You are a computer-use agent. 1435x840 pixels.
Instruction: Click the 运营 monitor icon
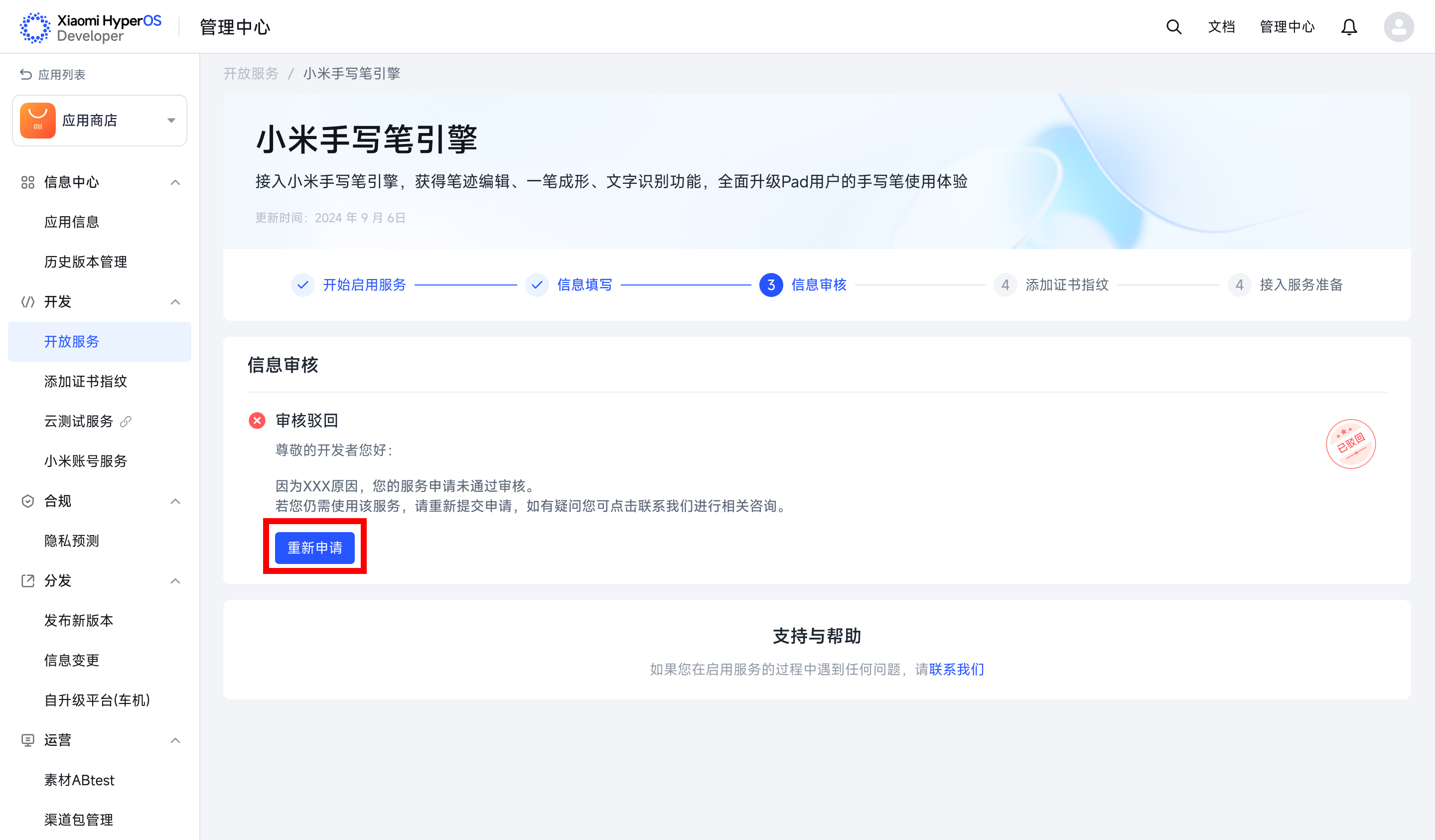pyautogui.click(x=27, y=740)
